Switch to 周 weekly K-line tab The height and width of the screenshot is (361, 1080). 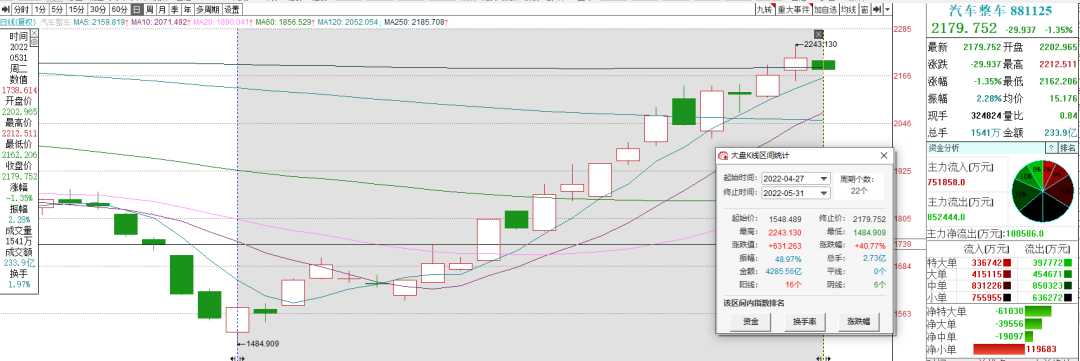pos(150,10)
